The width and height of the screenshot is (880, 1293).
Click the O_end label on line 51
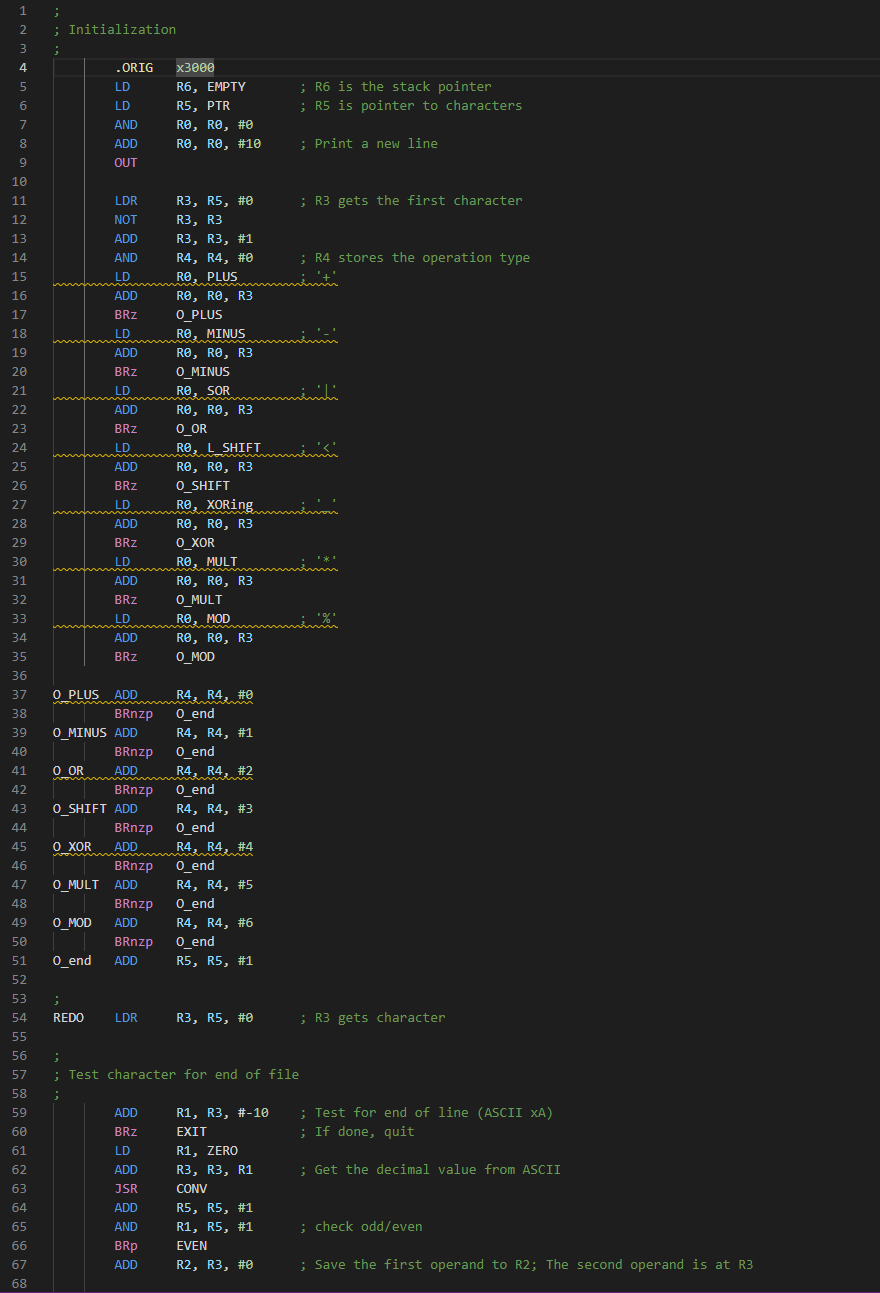[70, 960]
